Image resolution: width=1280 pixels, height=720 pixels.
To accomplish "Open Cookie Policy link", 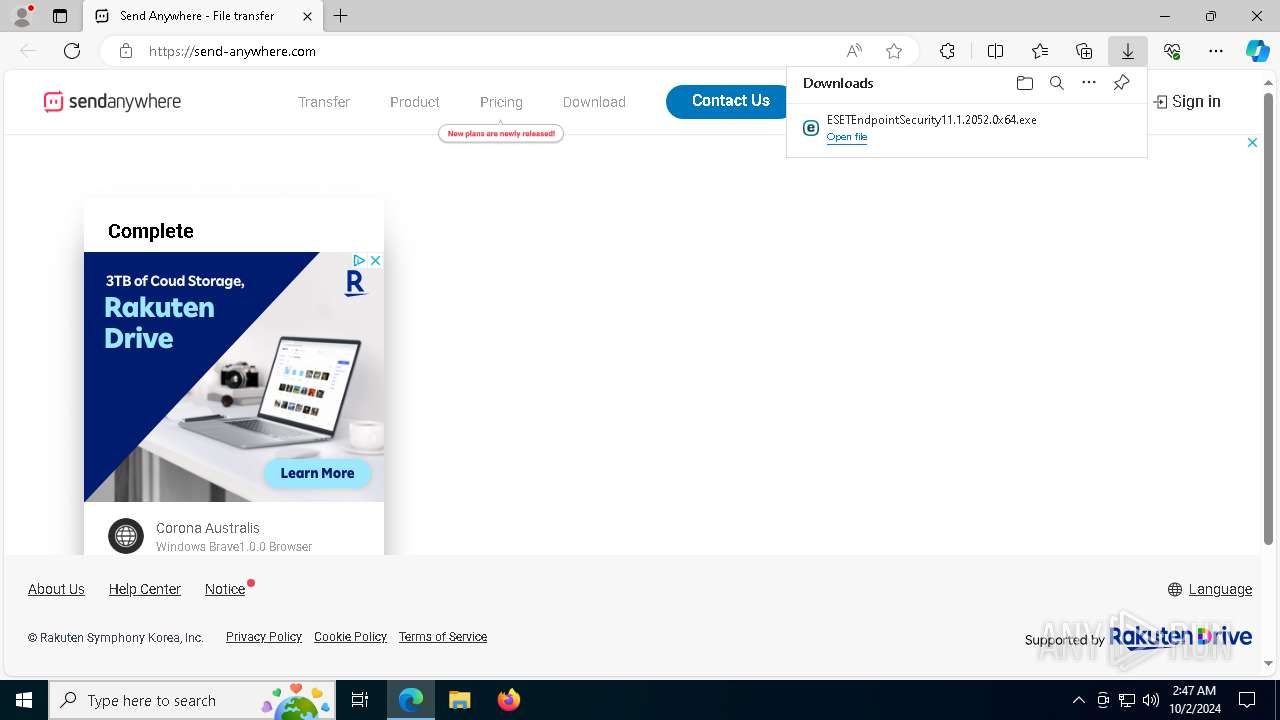I will 350,637.
